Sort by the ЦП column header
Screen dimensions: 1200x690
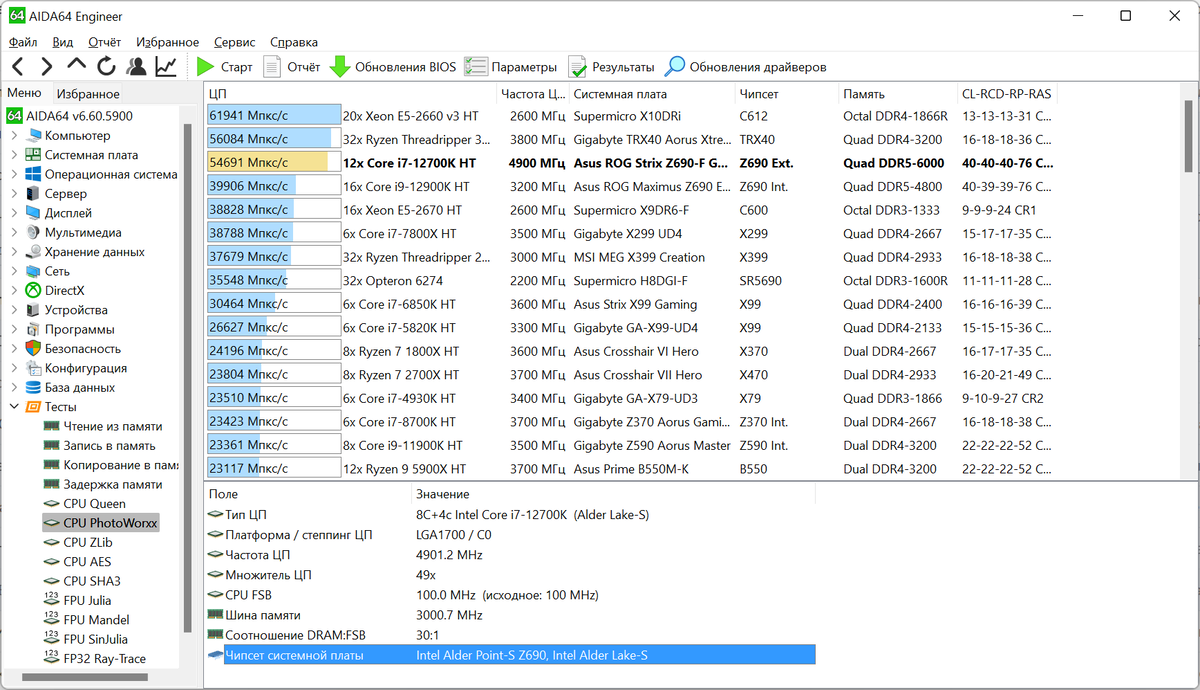click(x=350, y=94)
